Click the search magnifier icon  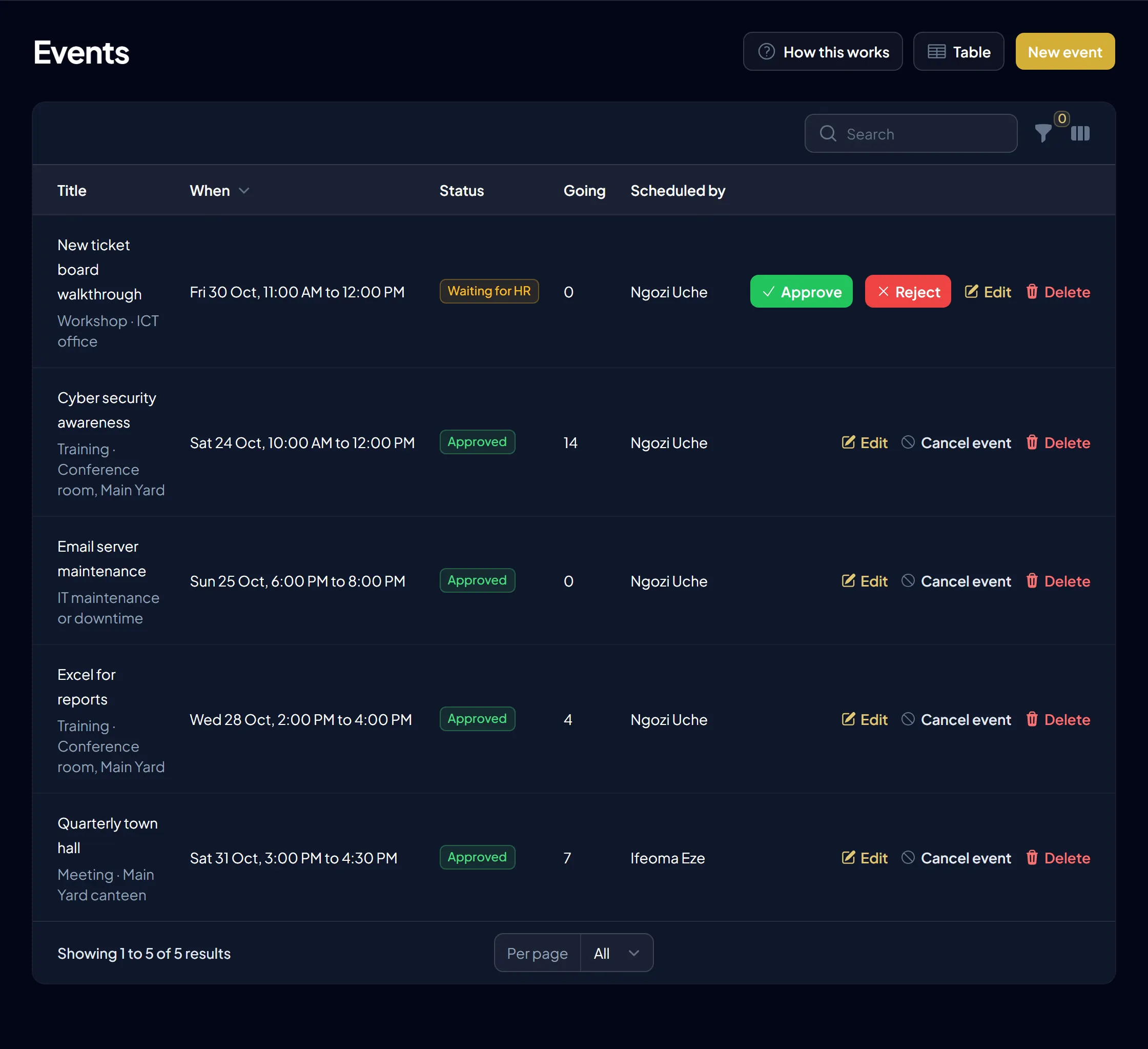(x=827, y=133)
